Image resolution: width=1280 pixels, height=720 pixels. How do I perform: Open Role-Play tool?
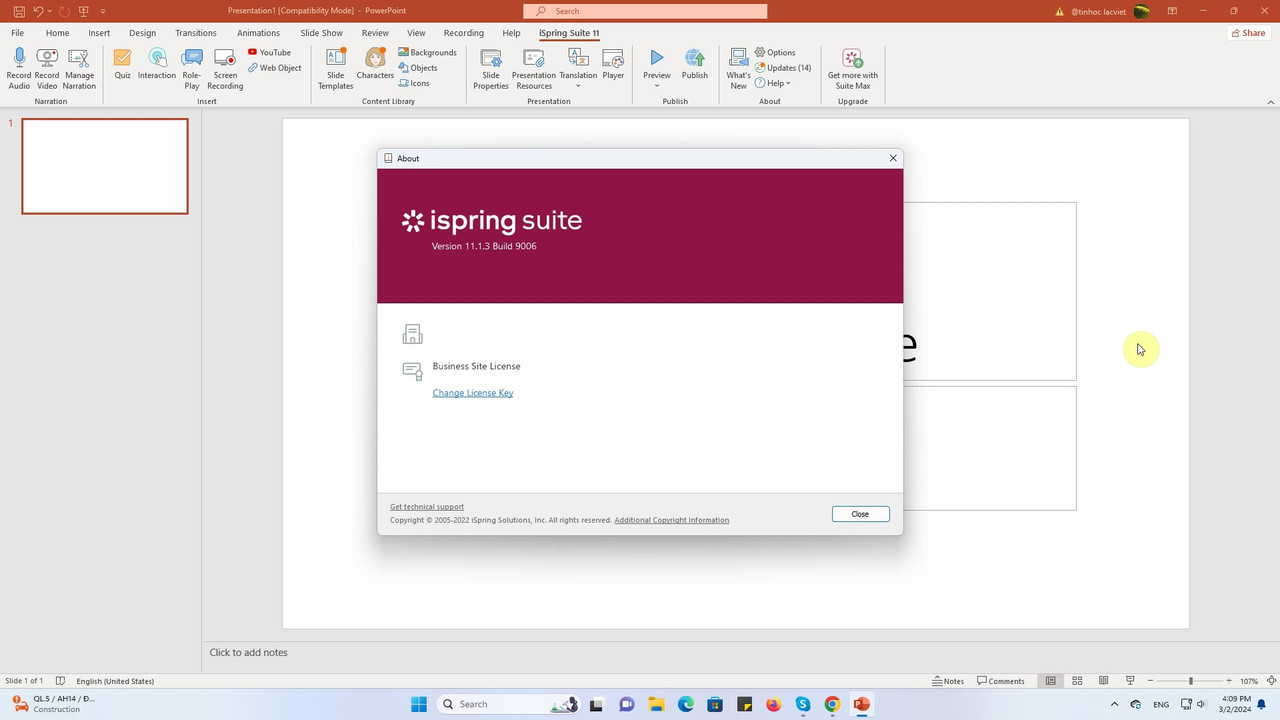[x=192, y=68]
